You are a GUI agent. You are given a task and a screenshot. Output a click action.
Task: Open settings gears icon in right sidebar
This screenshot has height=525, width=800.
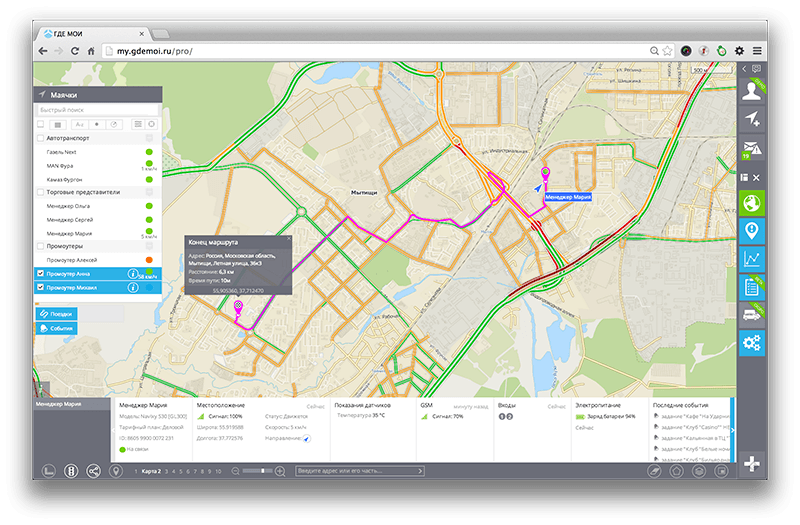point(752,343)
